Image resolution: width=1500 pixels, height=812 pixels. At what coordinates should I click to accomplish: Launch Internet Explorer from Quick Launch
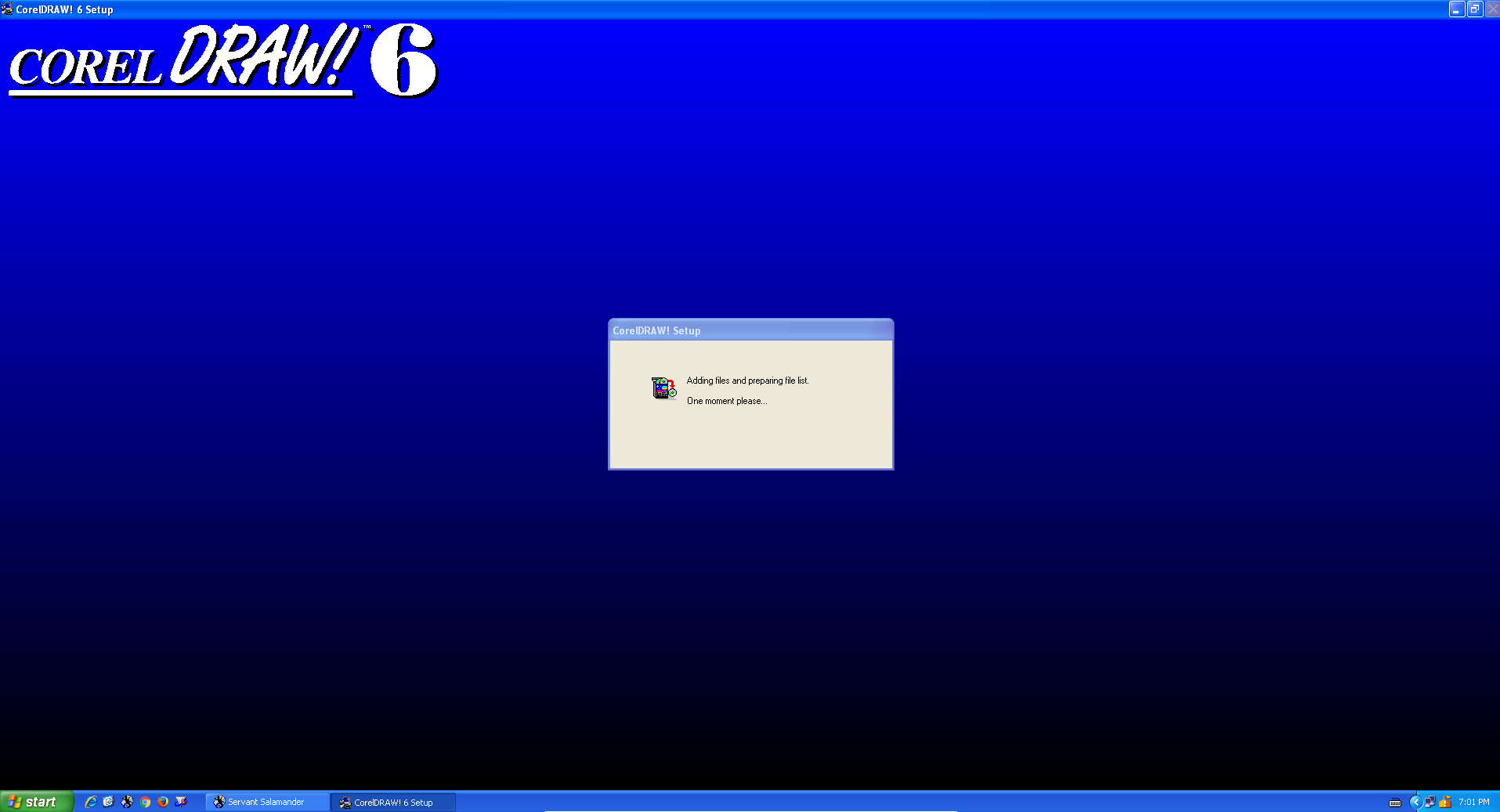[91, 802]
